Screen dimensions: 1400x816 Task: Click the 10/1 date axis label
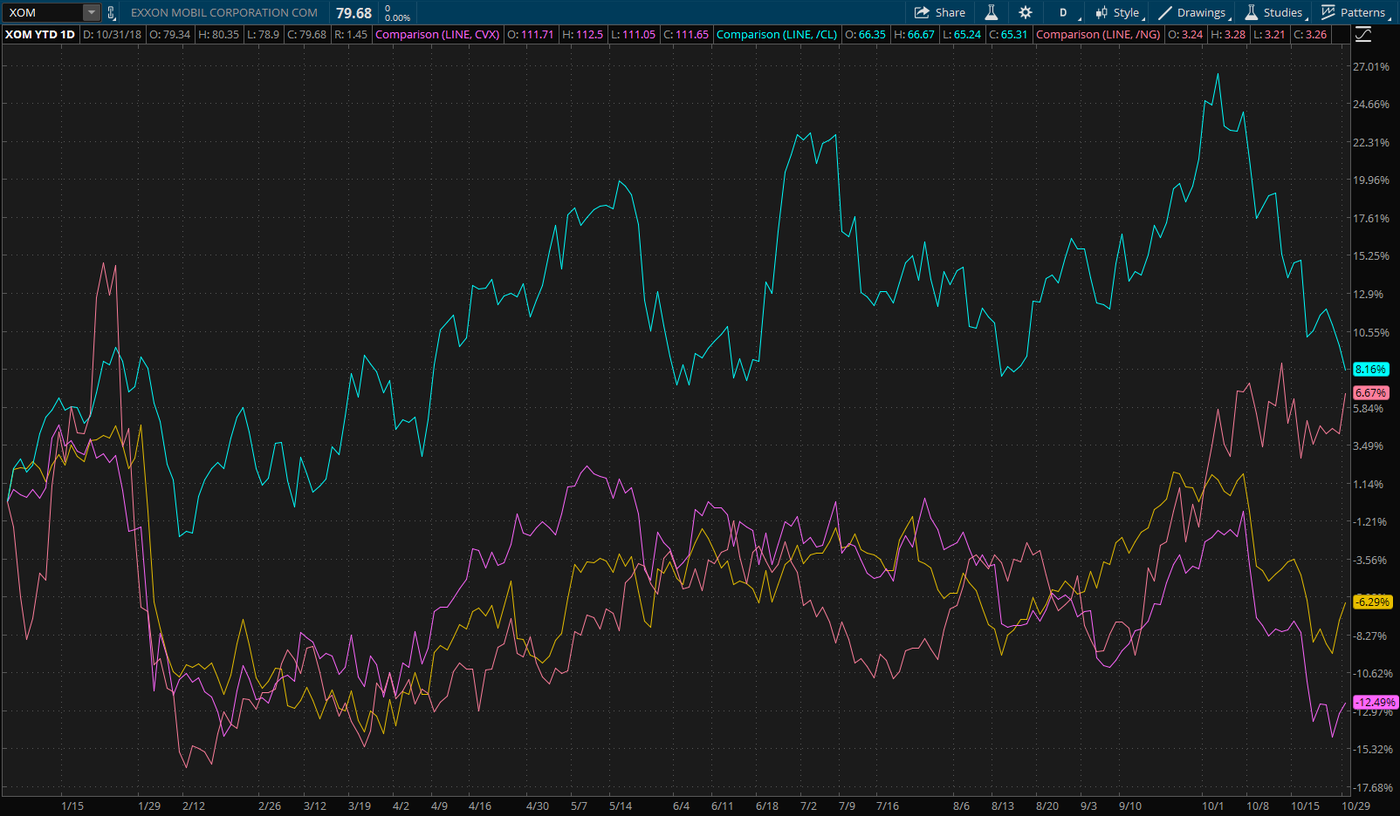[x=1213, y=805]
